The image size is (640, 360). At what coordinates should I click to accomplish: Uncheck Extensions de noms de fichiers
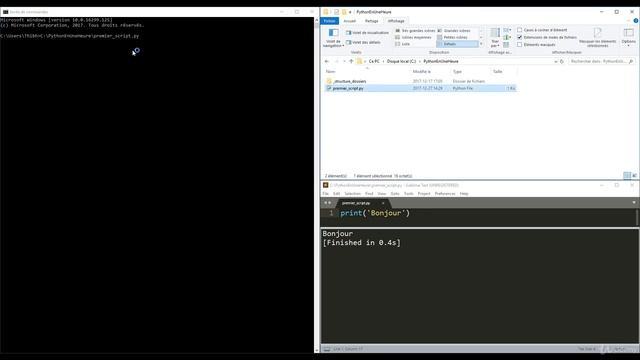(x=520, y=37)
